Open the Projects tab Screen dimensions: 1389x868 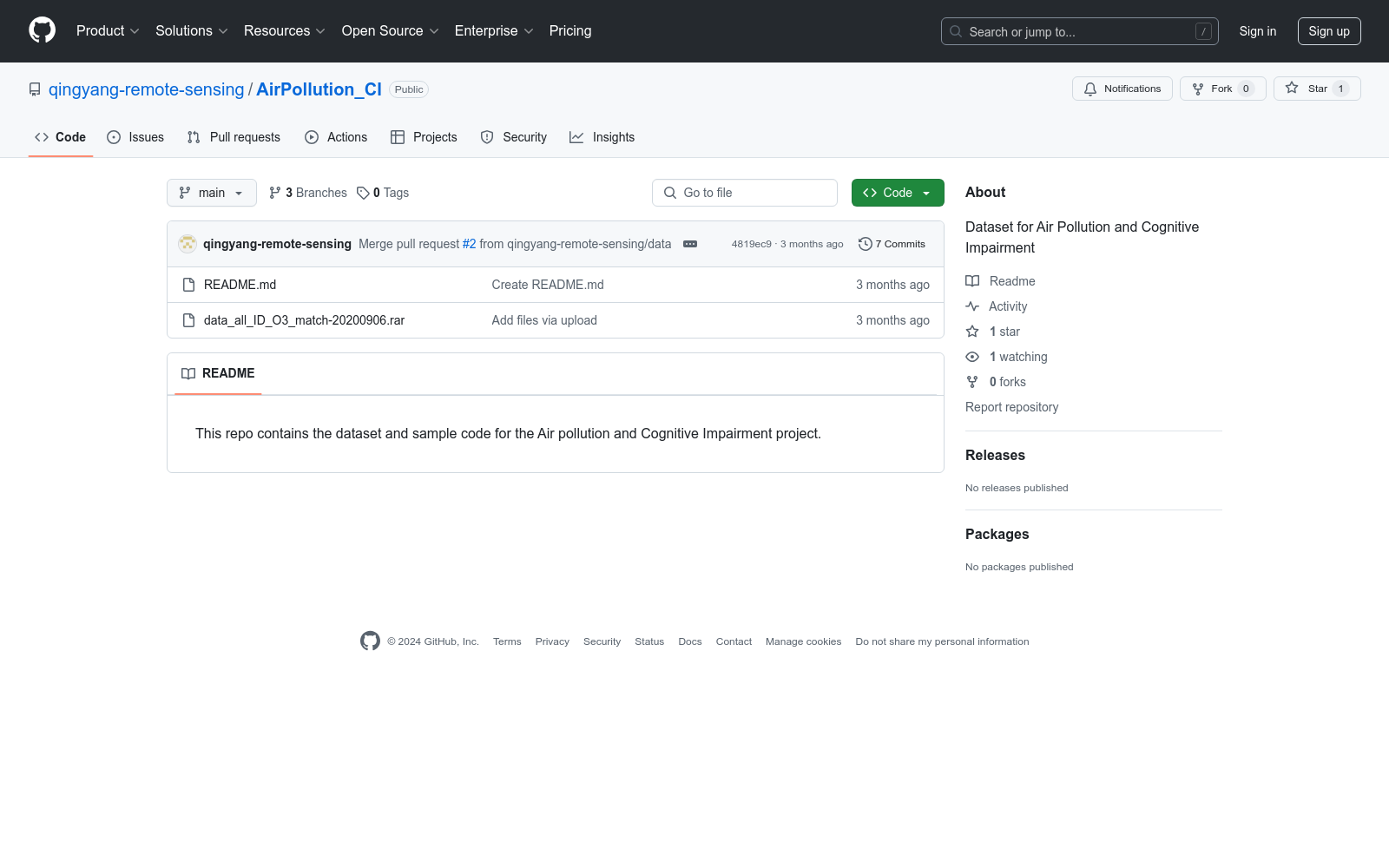pos(424,137)
